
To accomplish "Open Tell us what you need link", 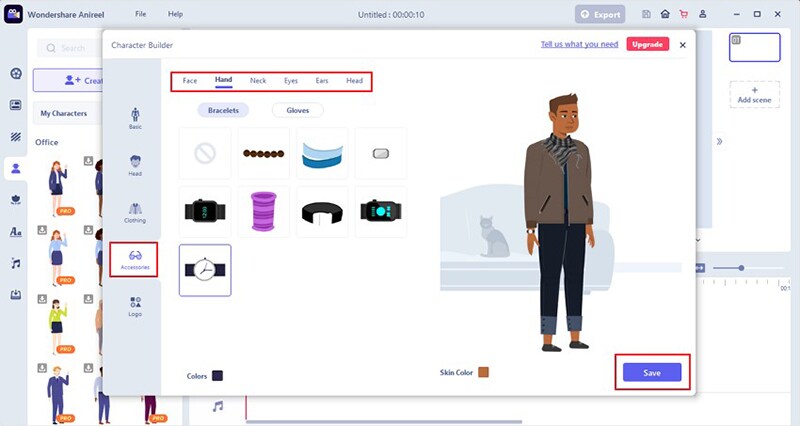I will (579, 44).
